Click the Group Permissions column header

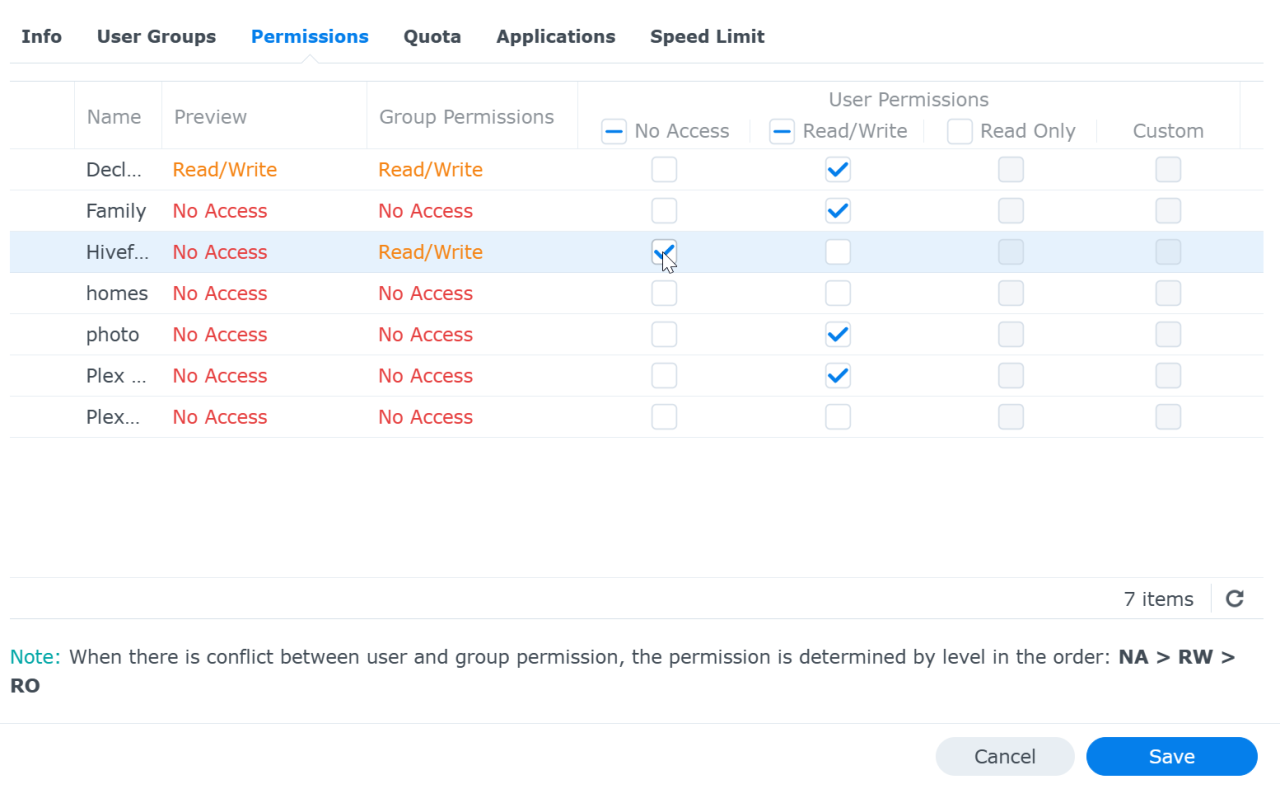point(466,117)
